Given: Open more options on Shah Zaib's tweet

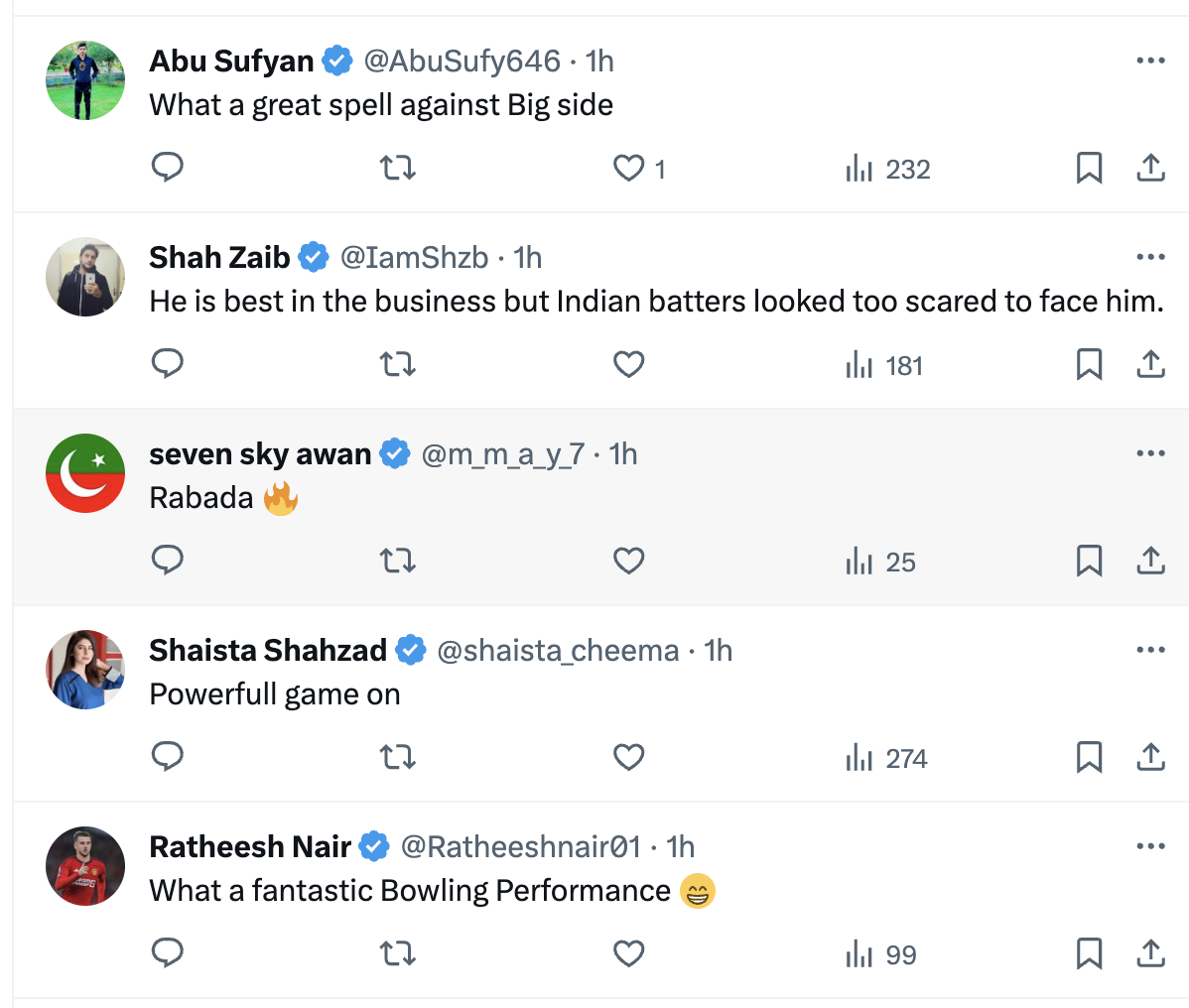Looking at the screenshot, I should 1150,257.
